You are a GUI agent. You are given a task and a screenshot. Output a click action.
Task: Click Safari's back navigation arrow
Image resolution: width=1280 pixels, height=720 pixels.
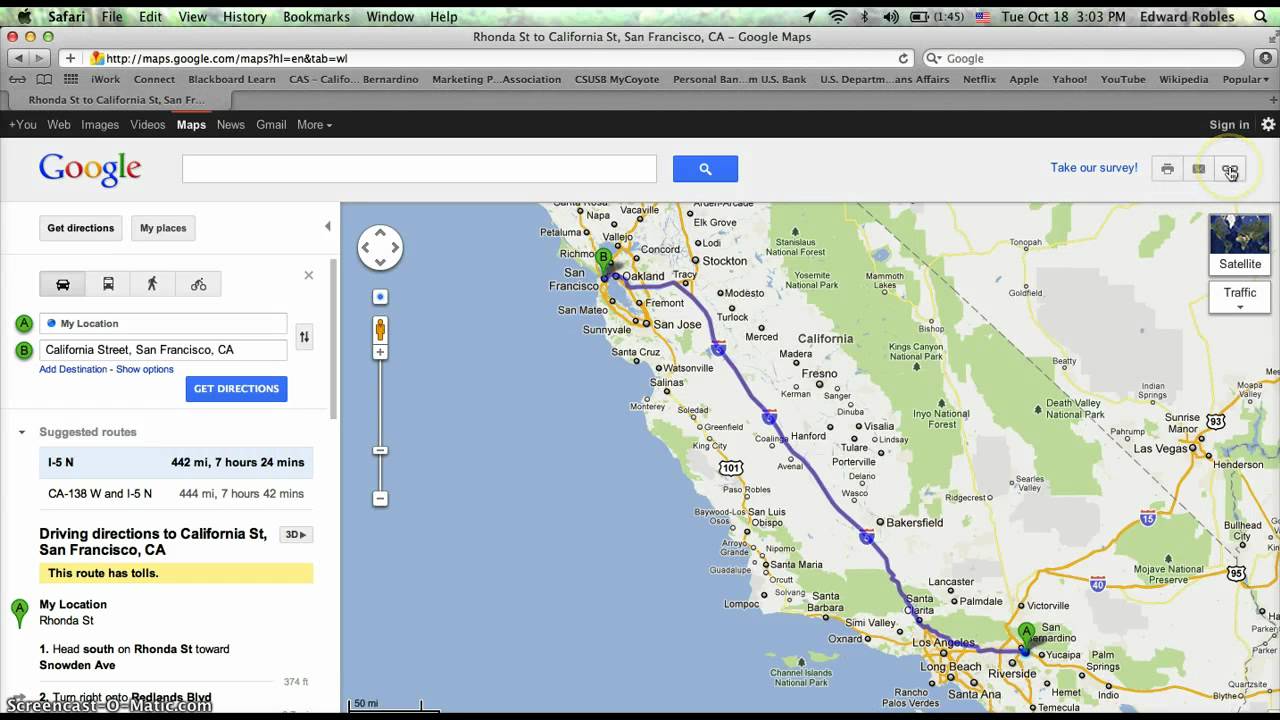point(18,58)
